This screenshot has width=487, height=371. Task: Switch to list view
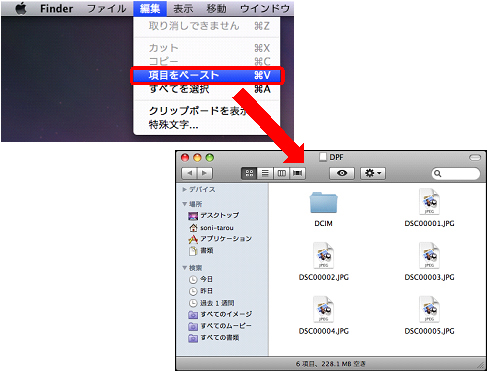[265, 173]
